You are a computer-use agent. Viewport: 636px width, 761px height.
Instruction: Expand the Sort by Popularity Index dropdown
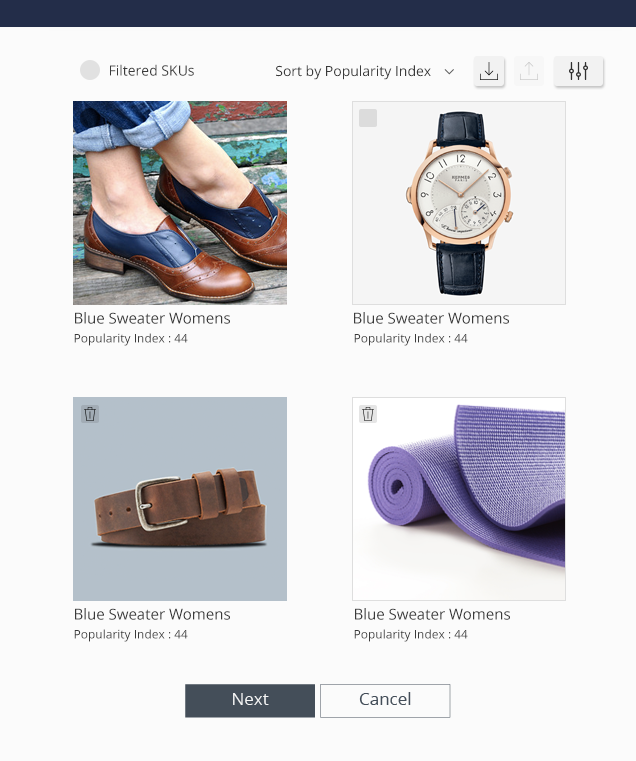click(365, 71)
